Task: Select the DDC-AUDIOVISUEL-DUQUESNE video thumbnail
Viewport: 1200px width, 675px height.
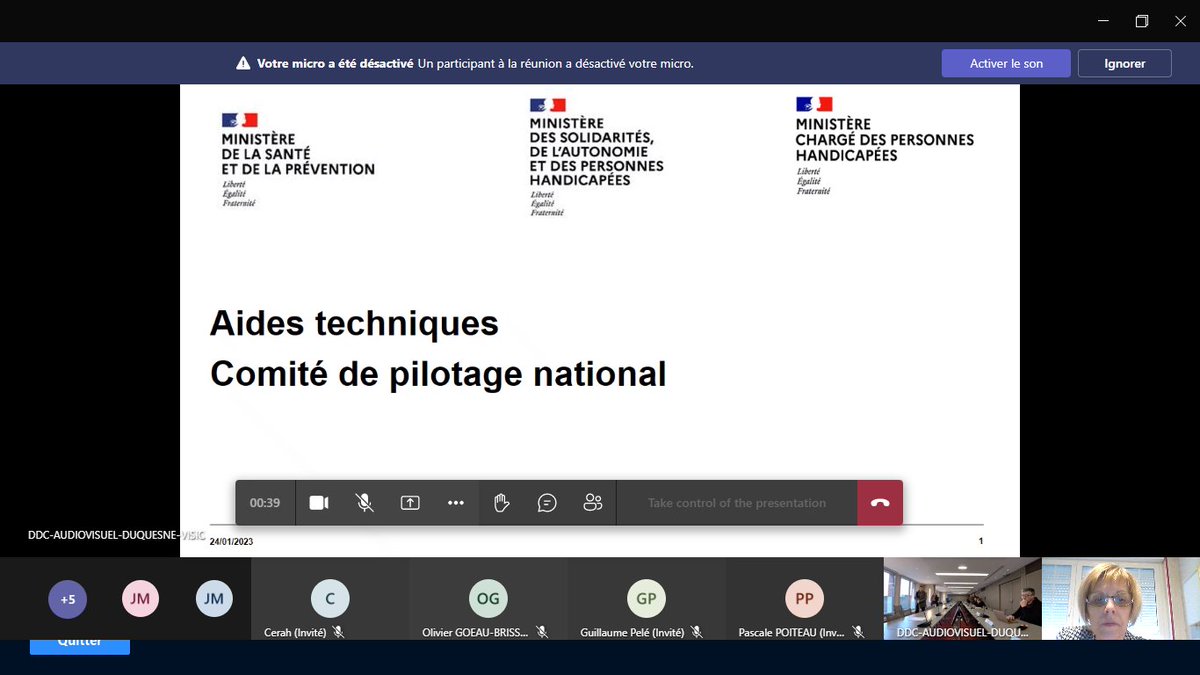Action: click(x=960, y=598)
